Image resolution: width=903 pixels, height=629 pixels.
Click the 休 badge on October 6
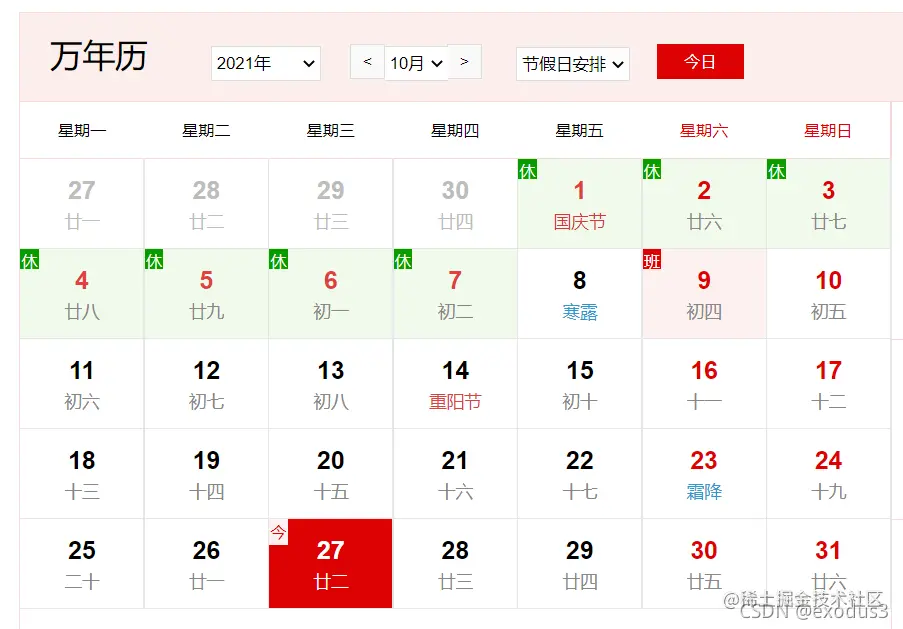coord(279,260)
